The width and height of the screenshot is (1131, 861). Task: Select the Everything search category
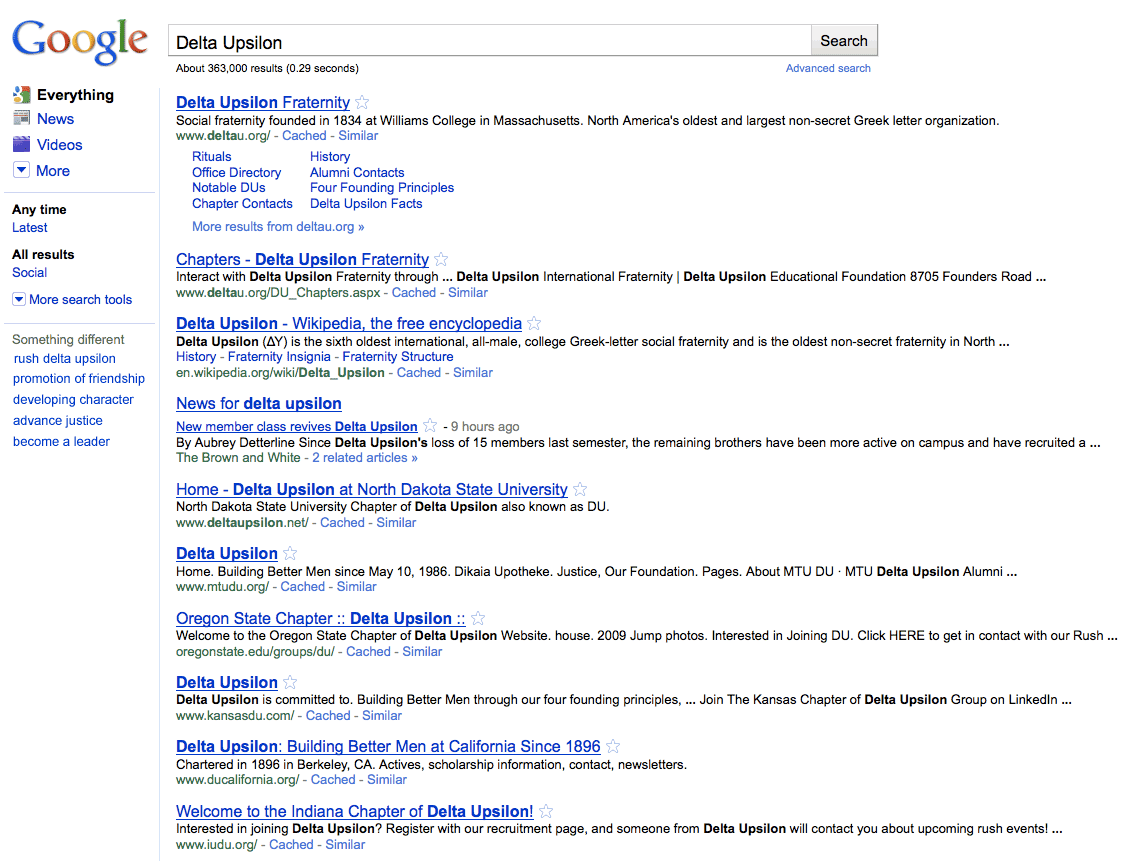click(75, 94)
